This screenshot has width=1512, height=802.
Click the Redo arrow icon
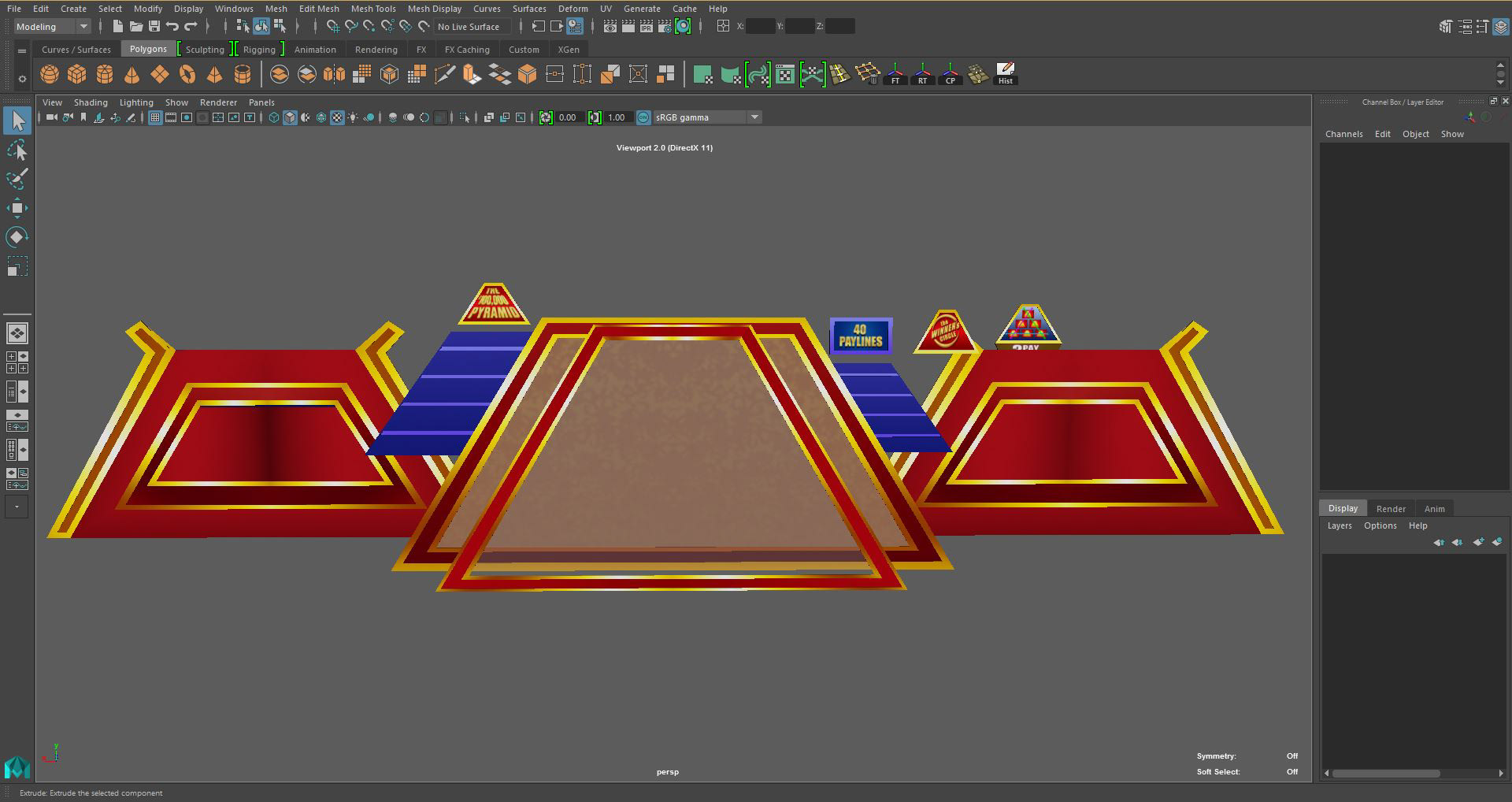tap(191, 27)
